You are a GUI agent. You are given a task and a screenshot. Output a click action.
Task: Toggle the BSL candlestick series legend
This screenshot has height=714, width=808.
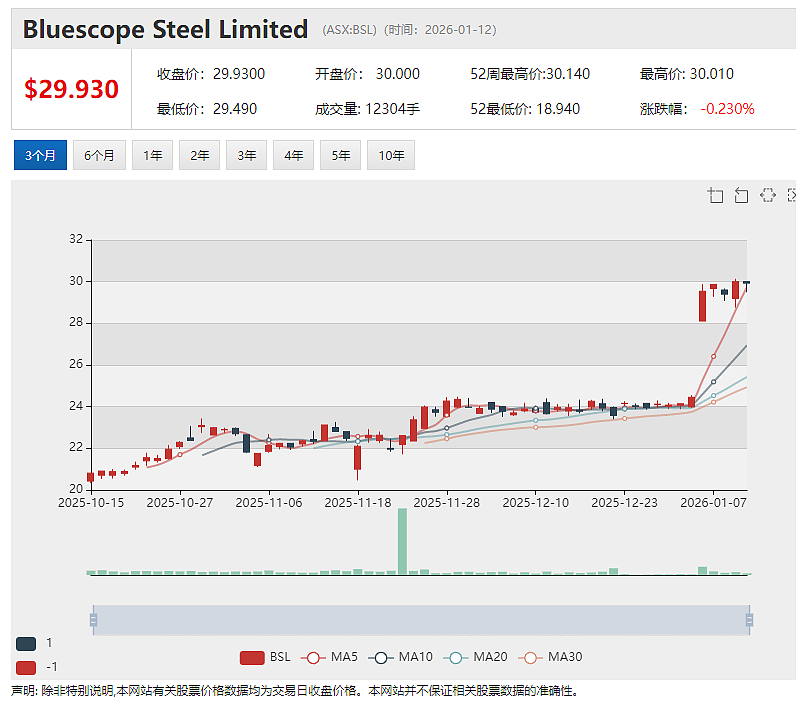tap(265, 657)
